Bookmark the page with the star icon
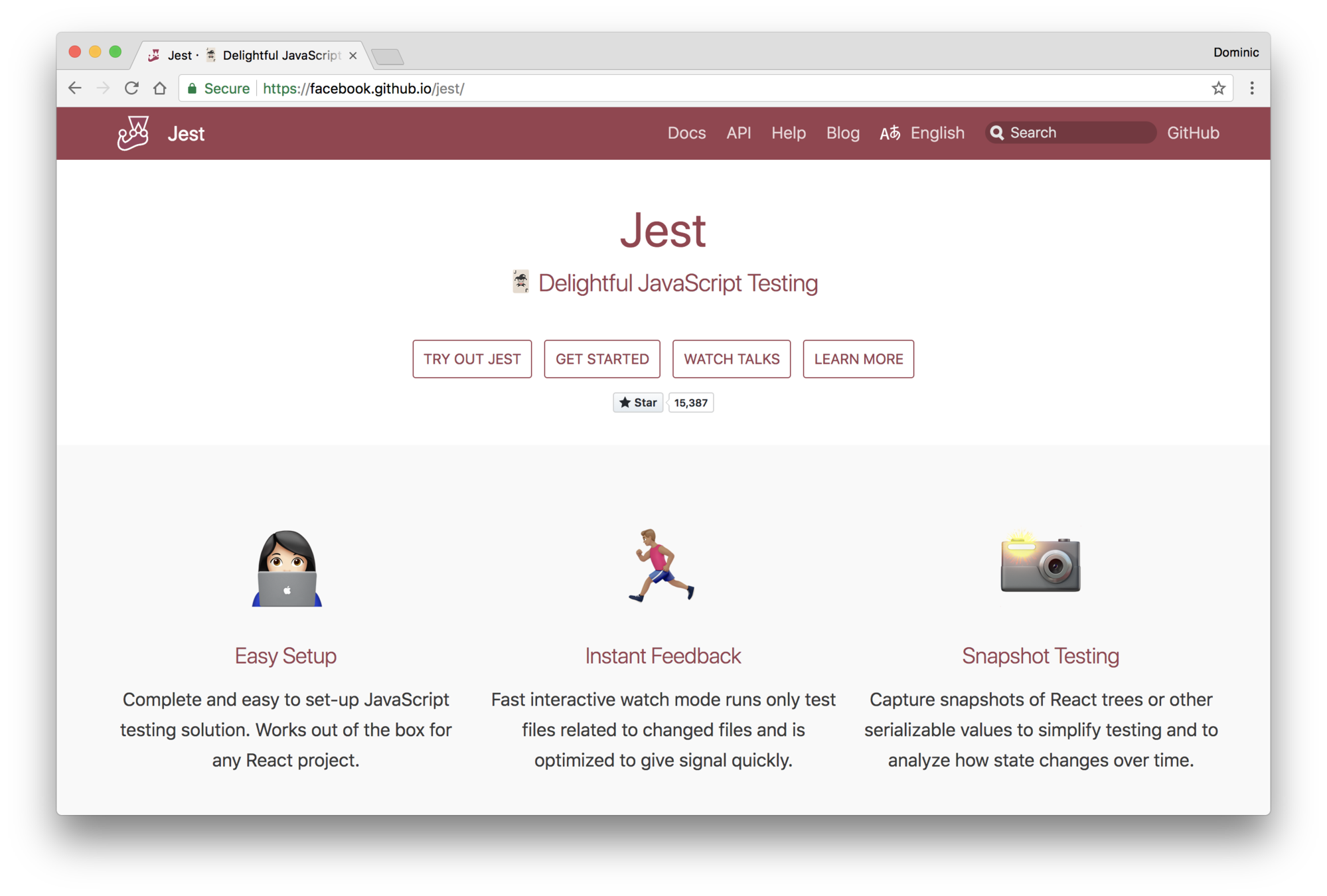Screen dimensions: 1327x896 [x=1218, y=88]
